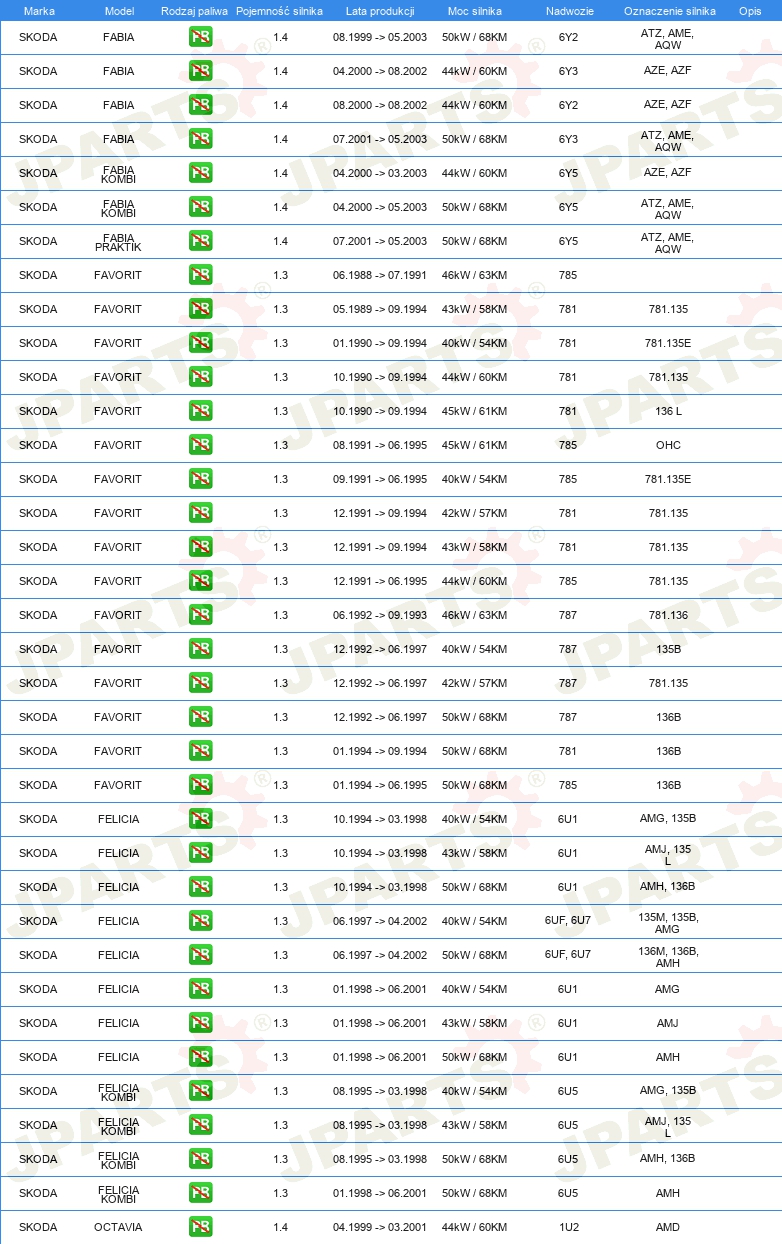Click the 04.2000 -> 03.2003 production years
Screen dimensions: 782x1244
pyautogui.click(x=380, y=173)
